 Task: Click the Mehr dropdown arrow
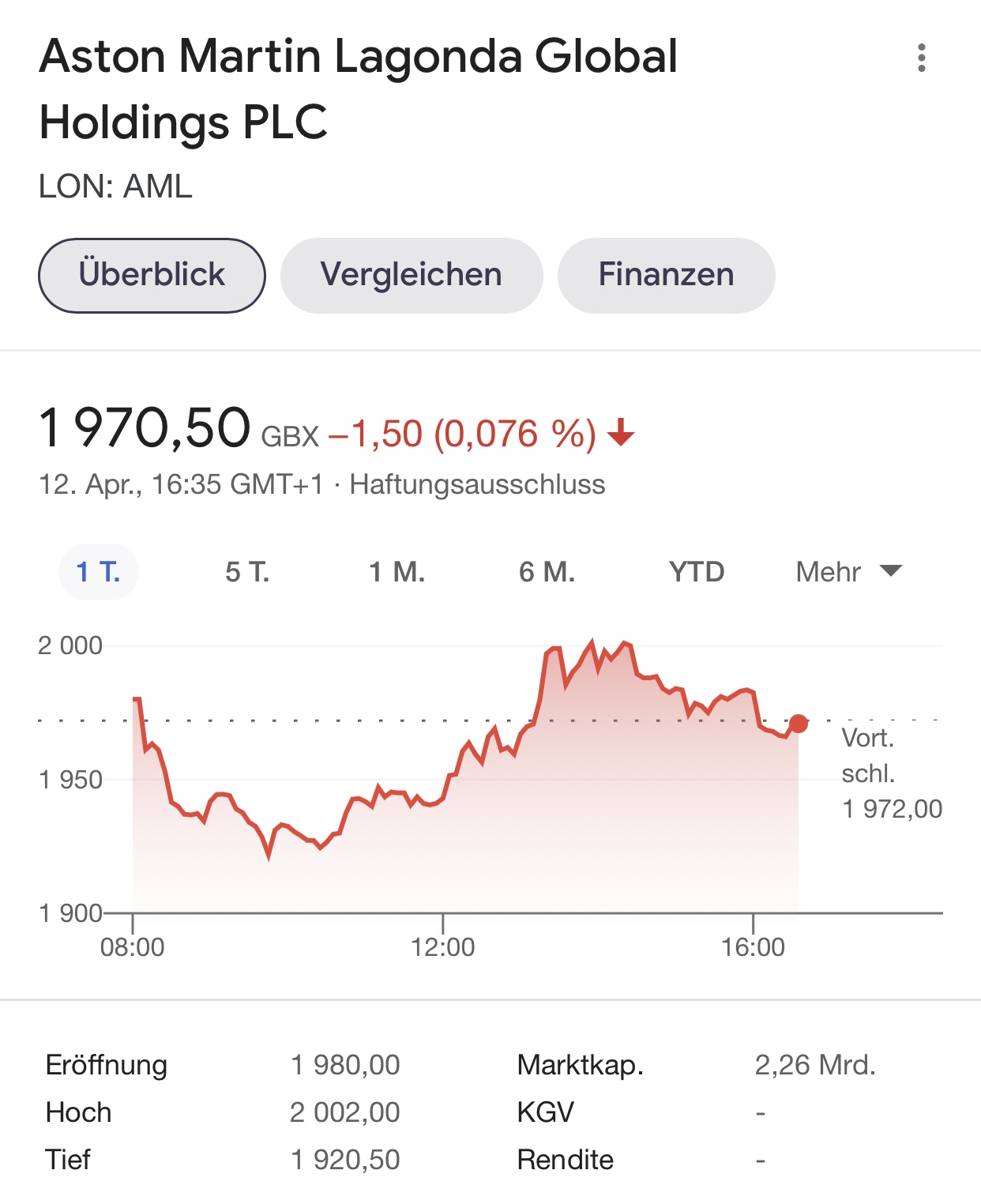pyautogui.click(x=891, y=571)
